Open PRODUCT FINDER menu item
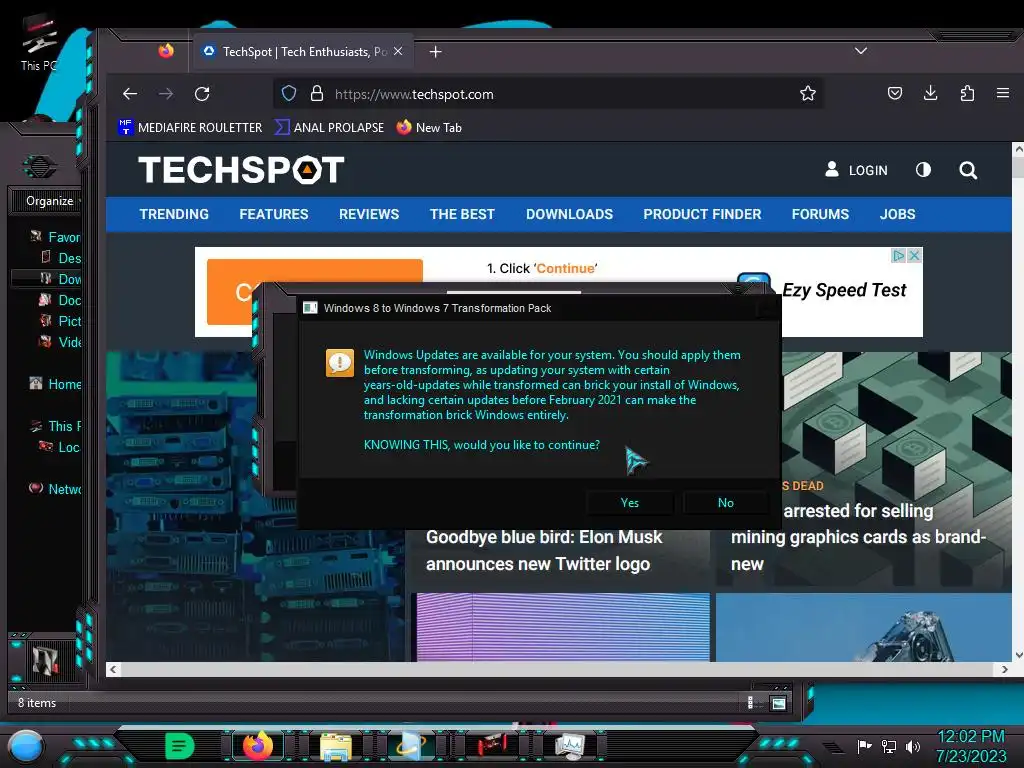 click(x=702, y=214)
